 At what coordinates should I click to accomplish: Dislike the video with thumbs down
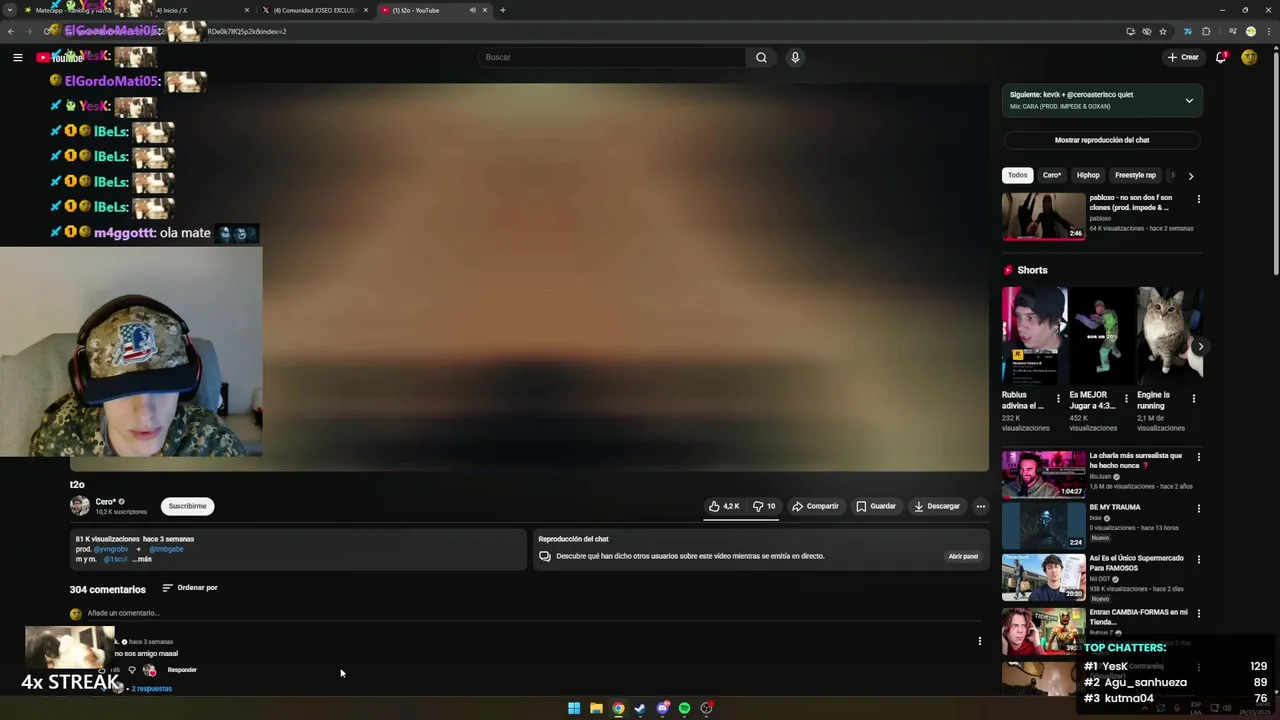(764, 506)
